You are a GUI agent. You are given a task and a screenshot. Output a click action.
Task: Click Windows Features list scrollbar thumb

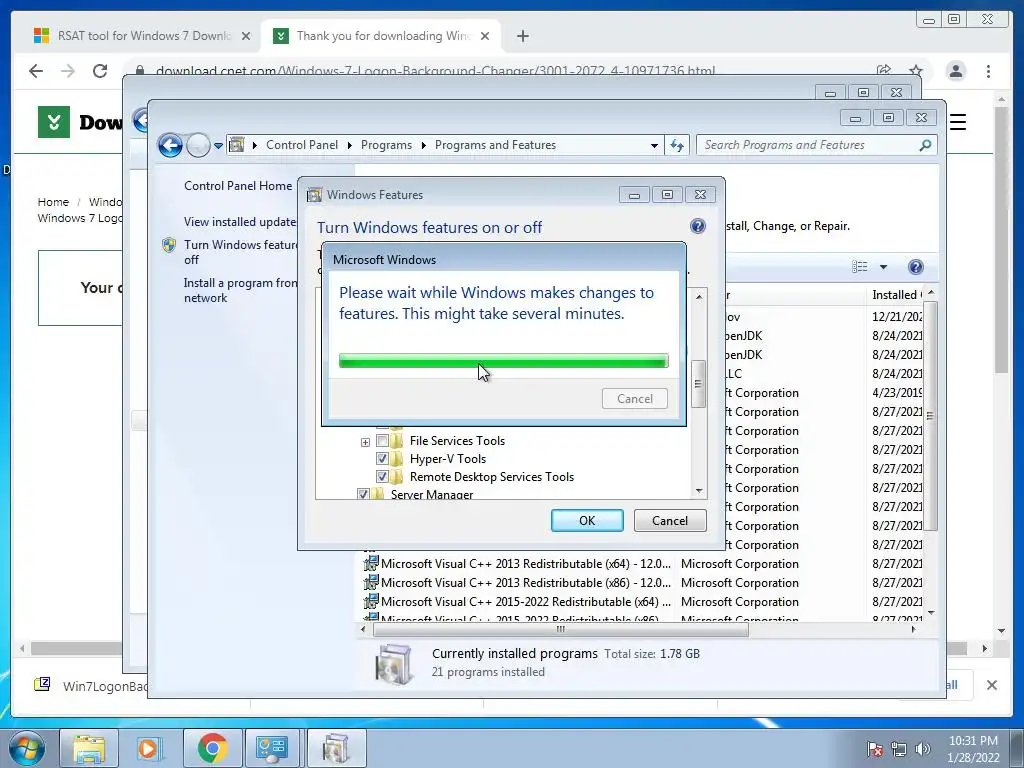pyautogui.click(x=698, y=384)
